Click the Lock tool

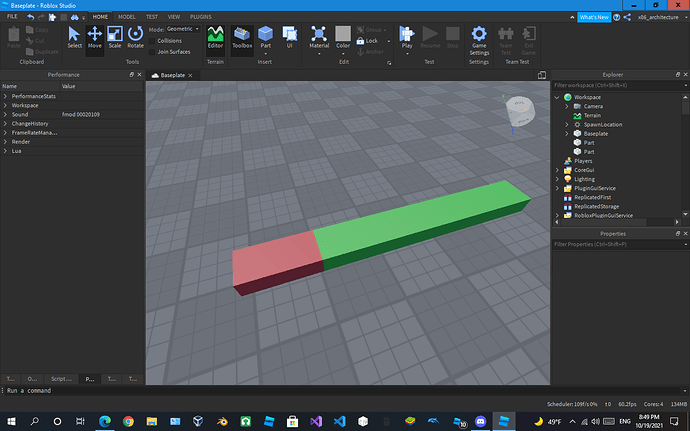tap(367, 41)
